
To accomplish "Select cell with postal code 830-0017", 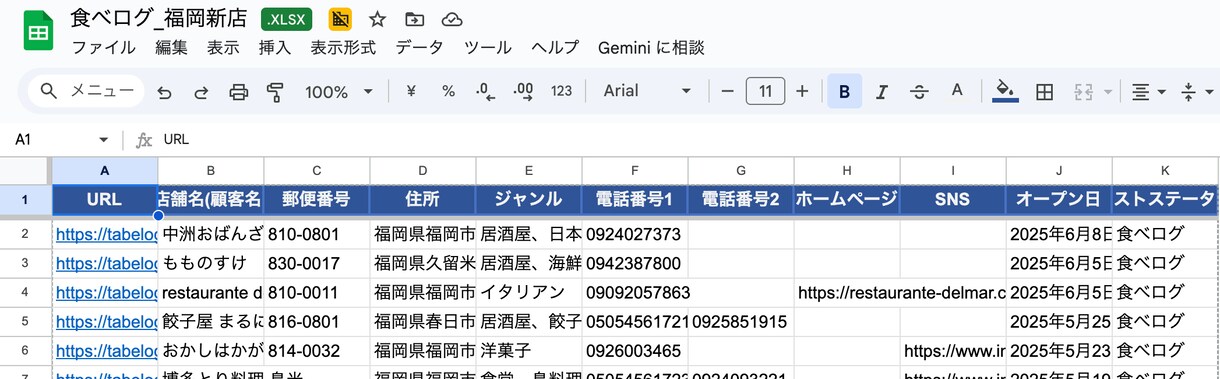I will (317, 264).
